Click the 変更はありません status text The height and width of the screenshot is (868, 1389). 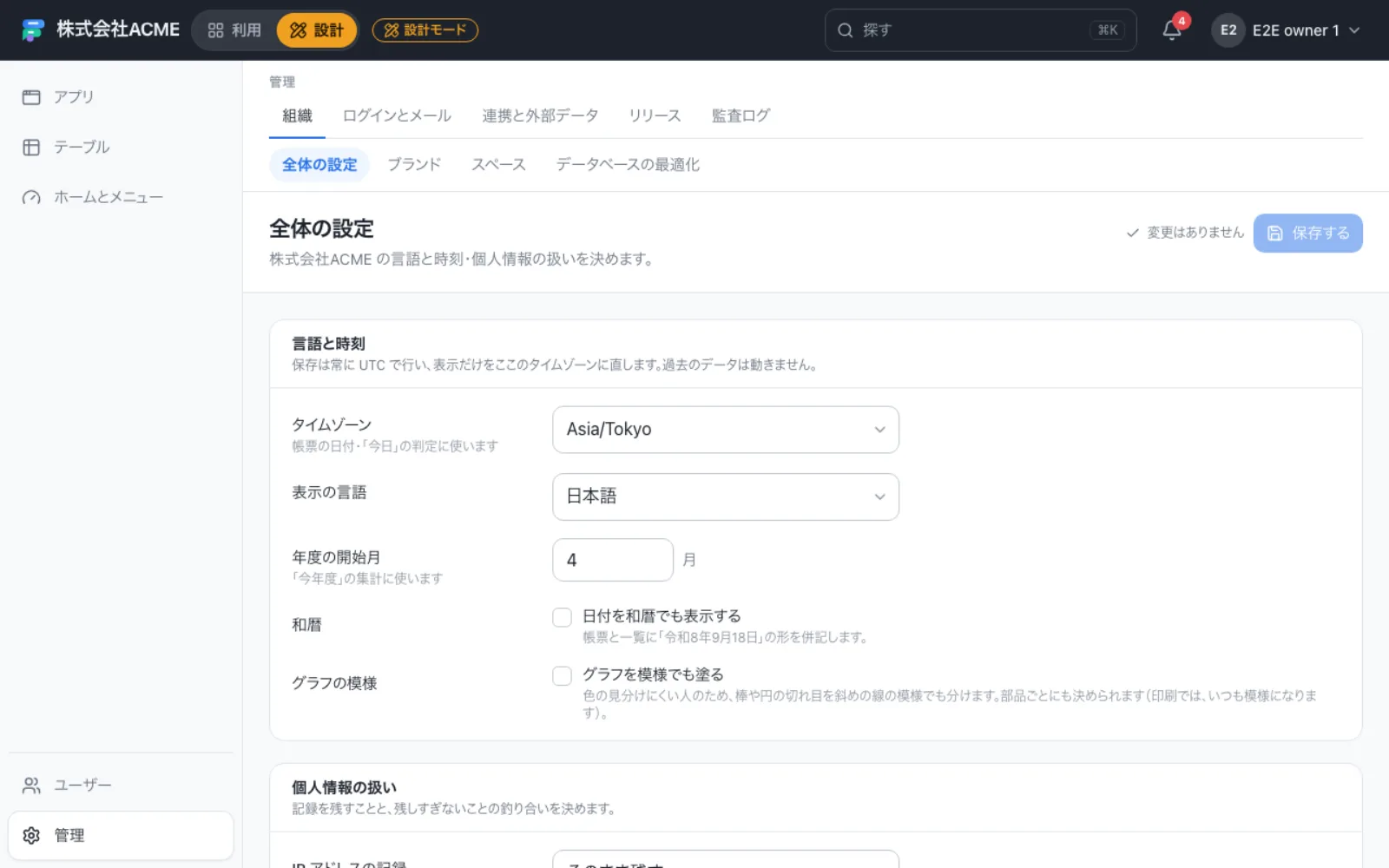click(x=1195, y=233)
